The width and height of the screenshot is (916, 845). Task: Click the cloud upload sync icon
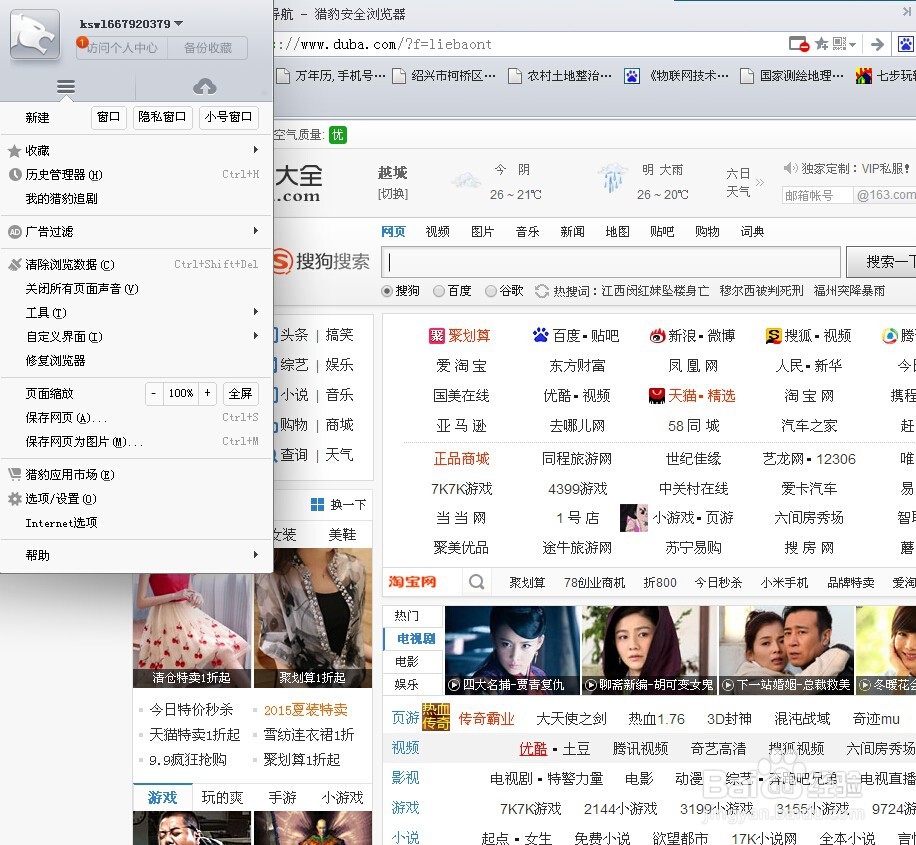[x=204, y=87]
